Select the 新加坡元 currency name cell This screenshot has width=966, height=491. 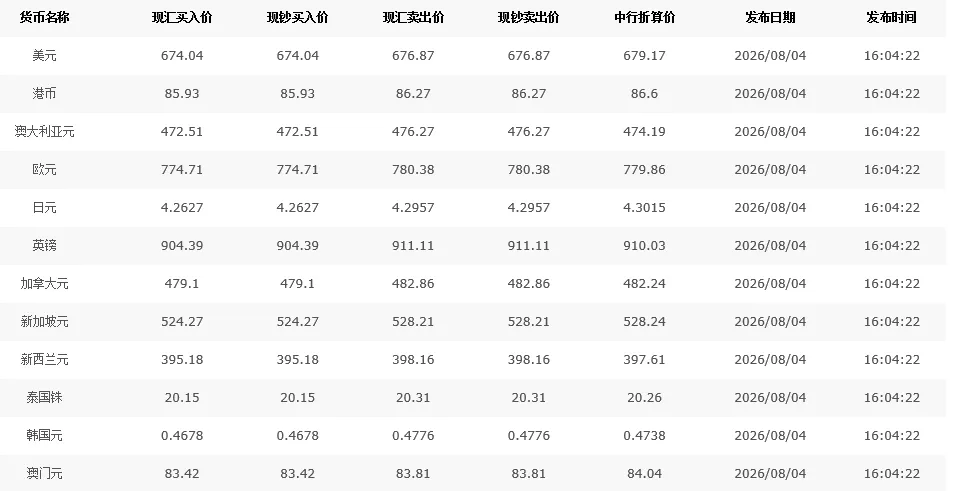pos(44,322)
